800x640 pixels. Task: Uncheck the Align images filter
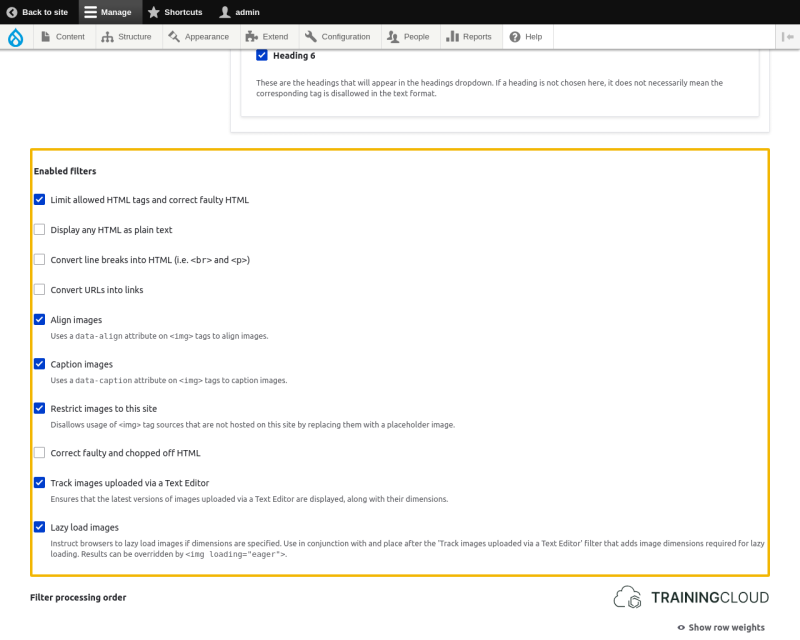coord(39,319)
